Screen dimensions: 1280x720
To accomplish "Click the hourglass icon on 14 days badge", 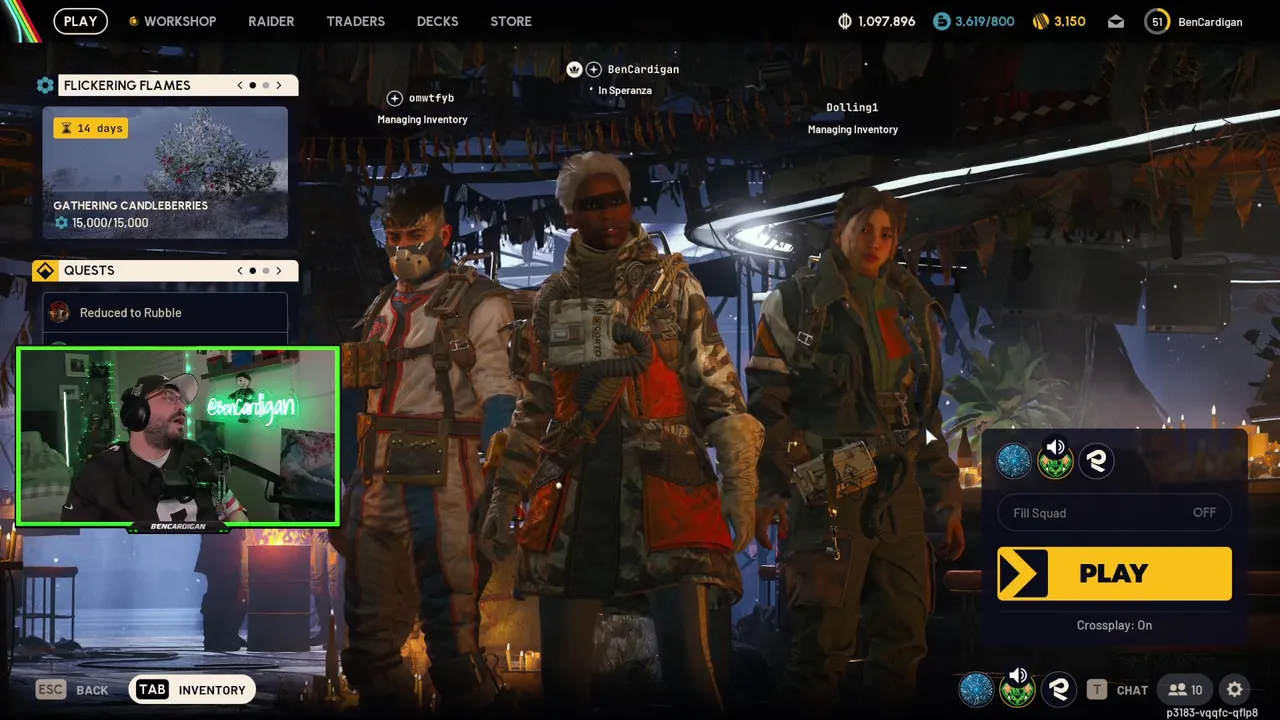I will (66, 128).
